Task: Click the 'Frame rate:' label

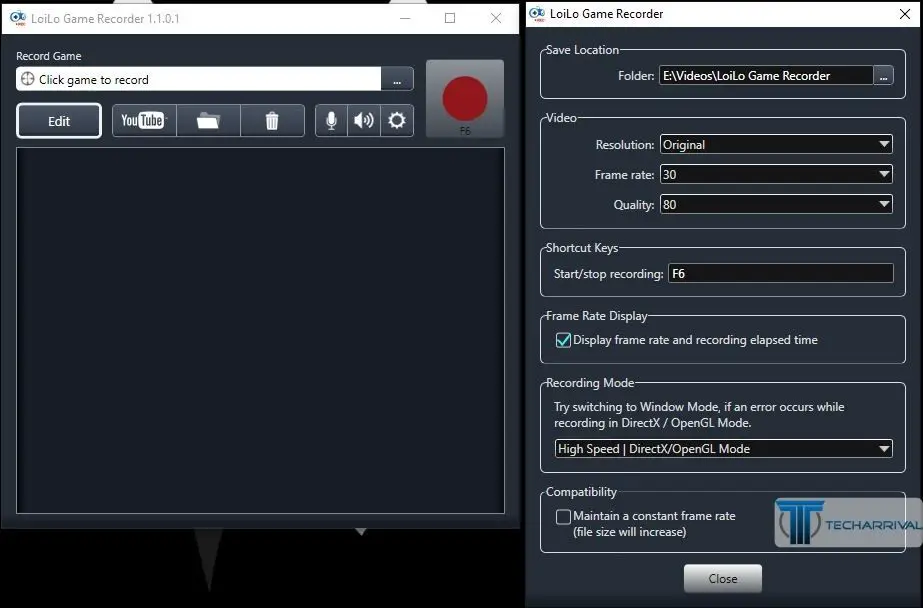Action: point(624,175)
